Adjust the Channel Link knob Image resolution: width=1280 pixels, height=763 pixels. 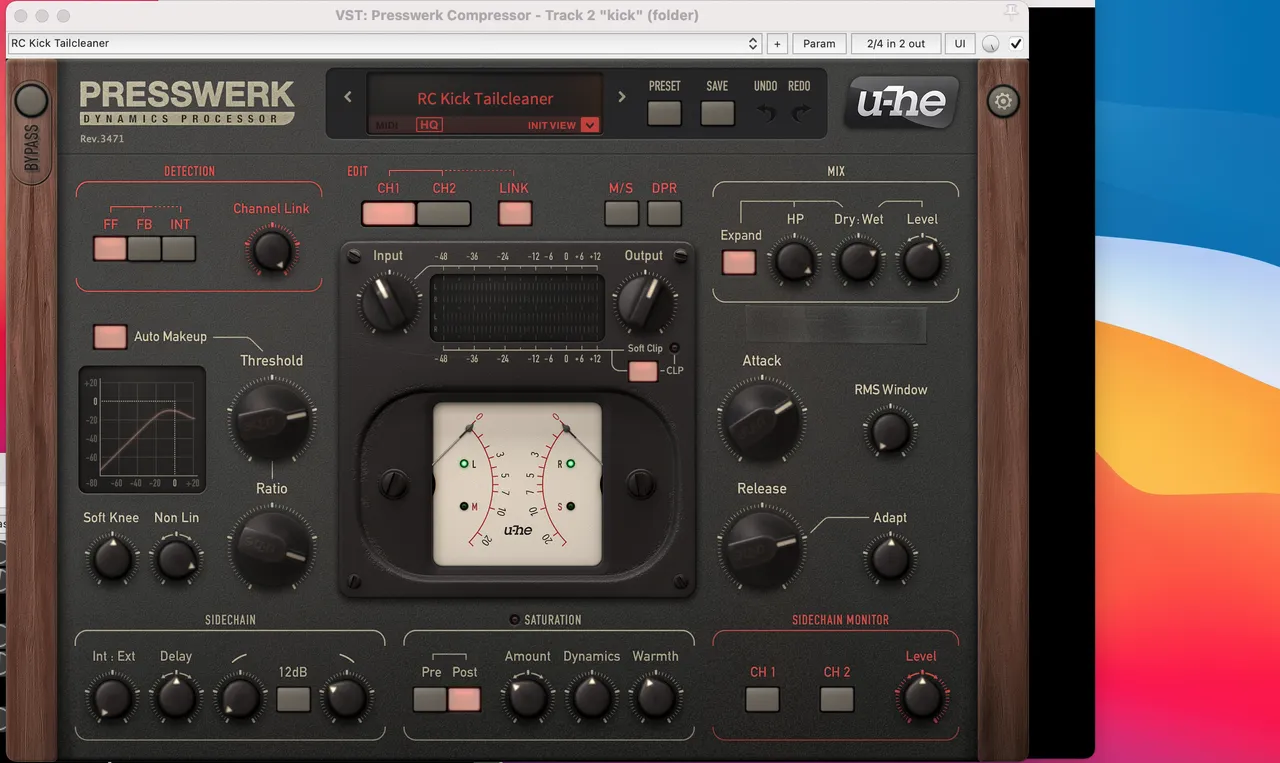coord(272,249)
